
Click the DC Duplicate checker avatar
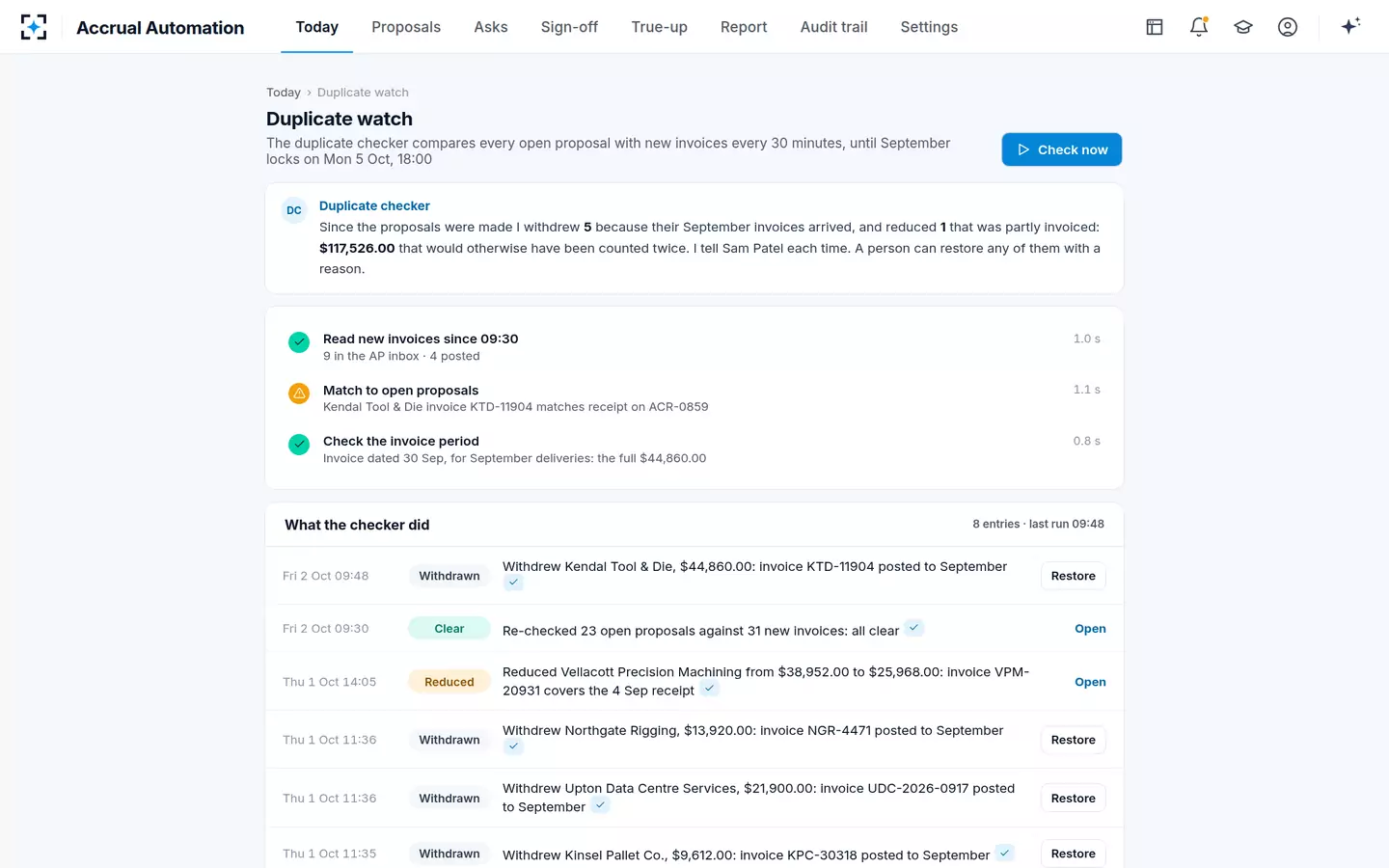click(294, 210)
